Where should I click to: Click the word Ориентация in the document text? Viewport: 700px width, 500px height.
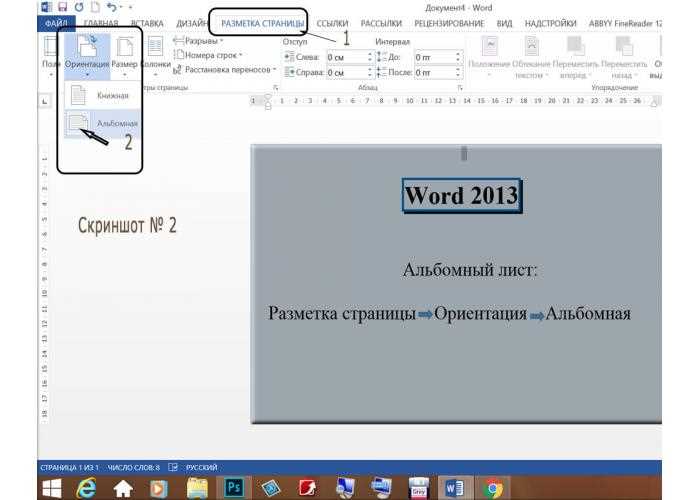480,313
